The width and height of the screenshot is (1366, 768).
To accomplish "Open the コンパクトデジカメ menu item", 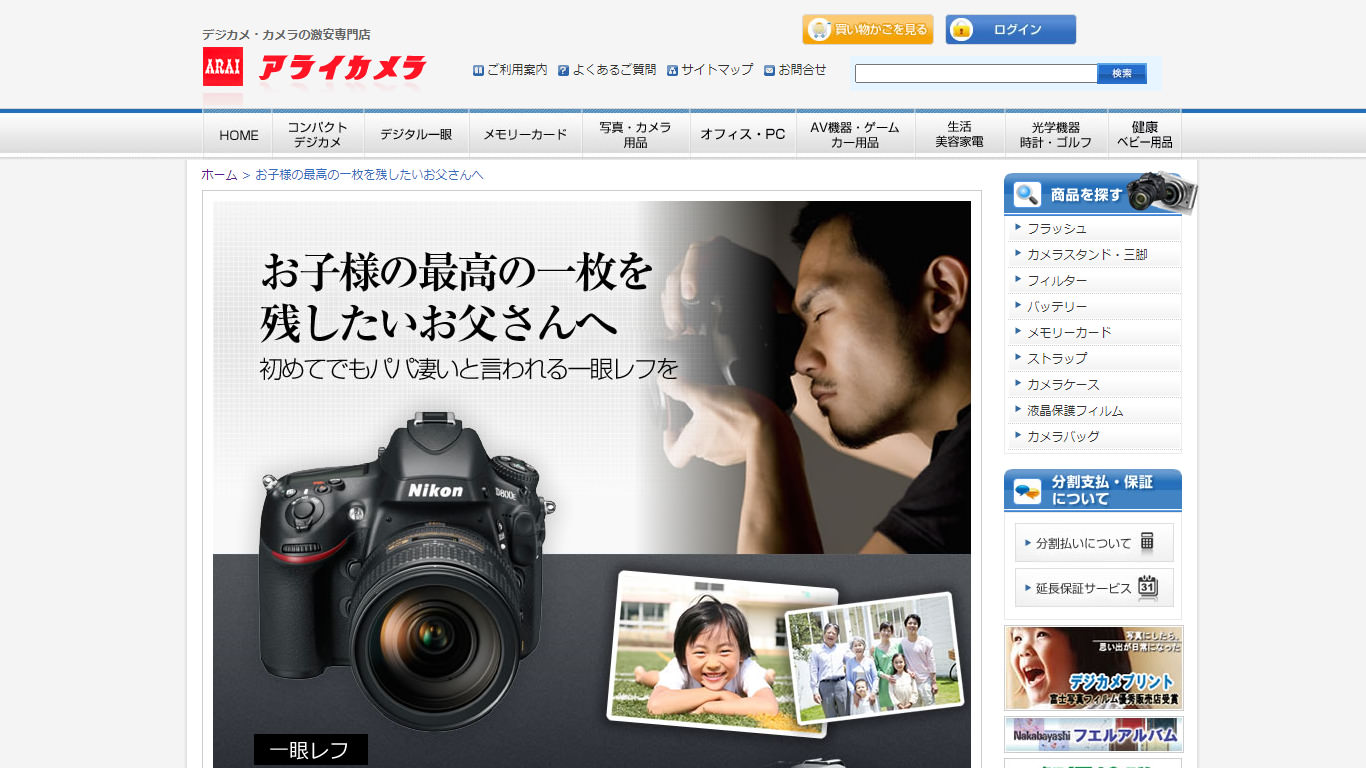I will pyautogui.click(x=318, y=134).
